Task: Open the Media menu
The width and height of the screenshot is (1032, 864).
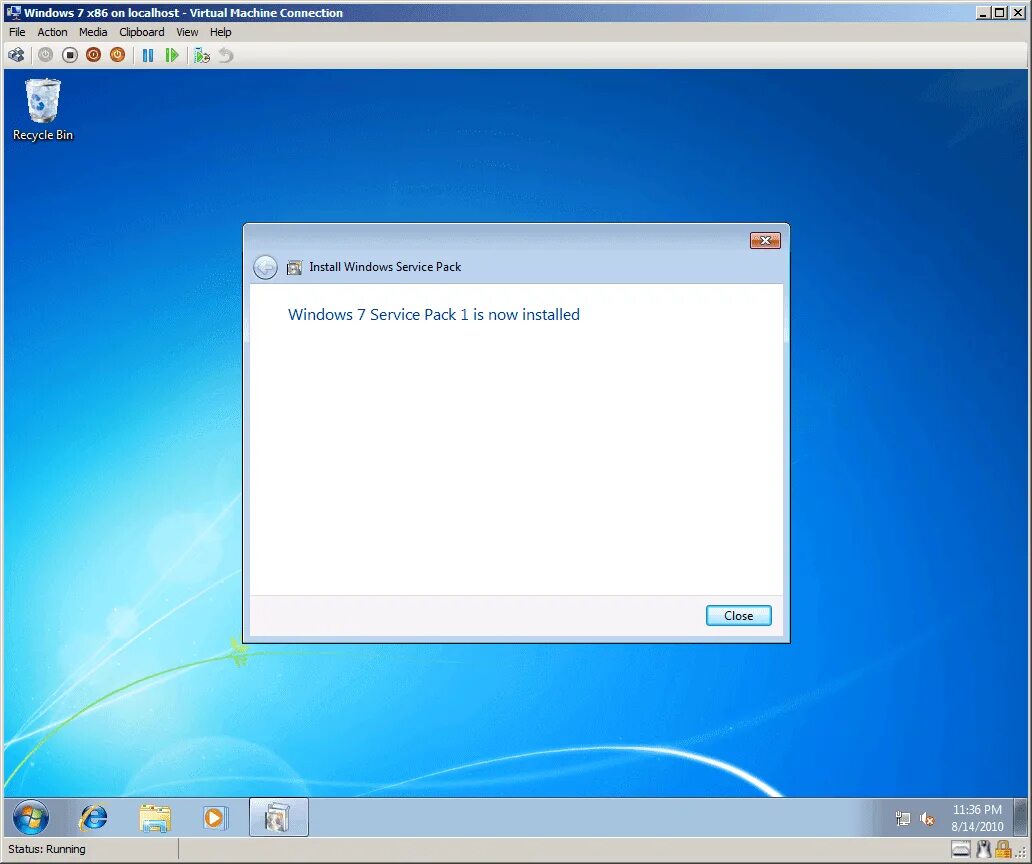Action: coord(93,32)
